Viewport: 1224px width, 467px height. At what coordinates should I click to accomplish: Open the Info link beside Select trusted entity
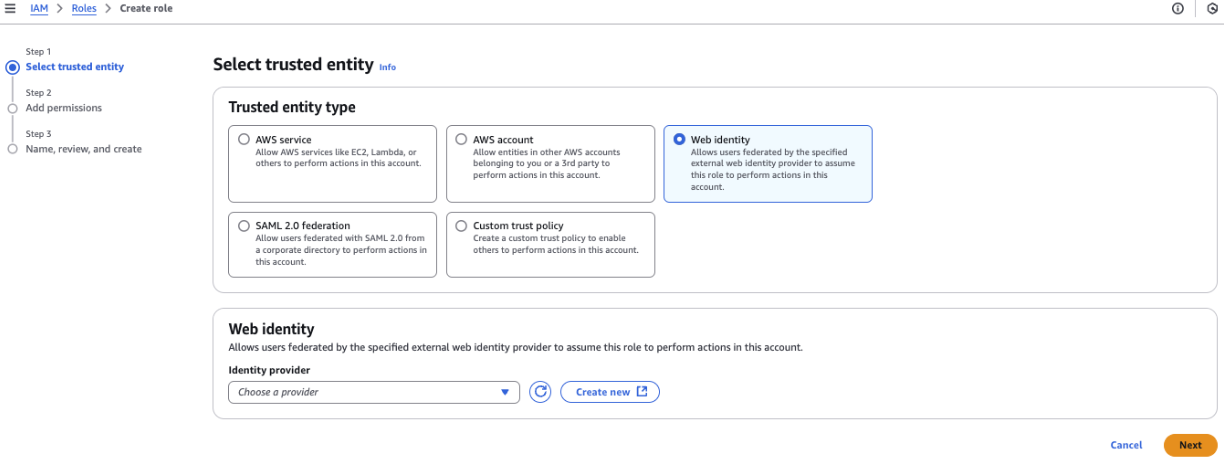click(x=387, y=67)
